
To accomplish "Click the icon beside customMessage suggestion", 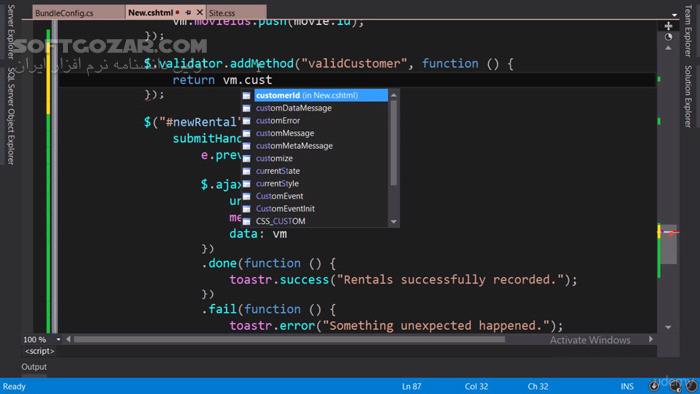I will pyautogui.click(x=246, y=133).
